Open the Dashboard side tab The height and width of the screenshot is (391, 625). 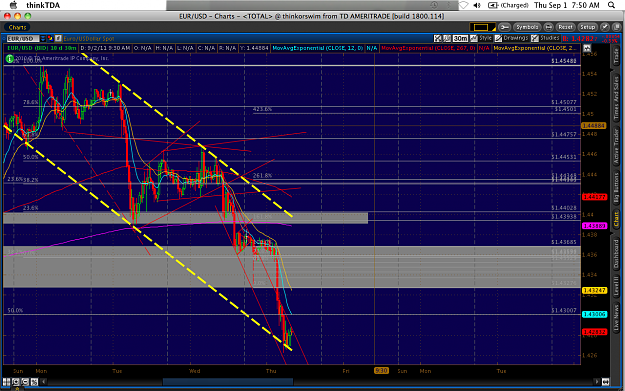616,253
